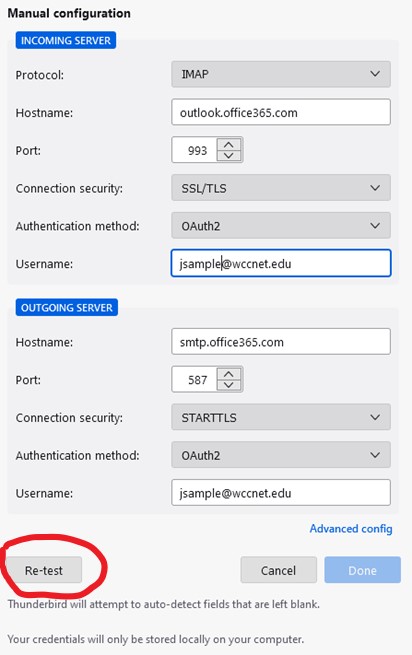Click the outgoing Hostname field
Viewport: 412px width, 655px height.
point(281,342)
